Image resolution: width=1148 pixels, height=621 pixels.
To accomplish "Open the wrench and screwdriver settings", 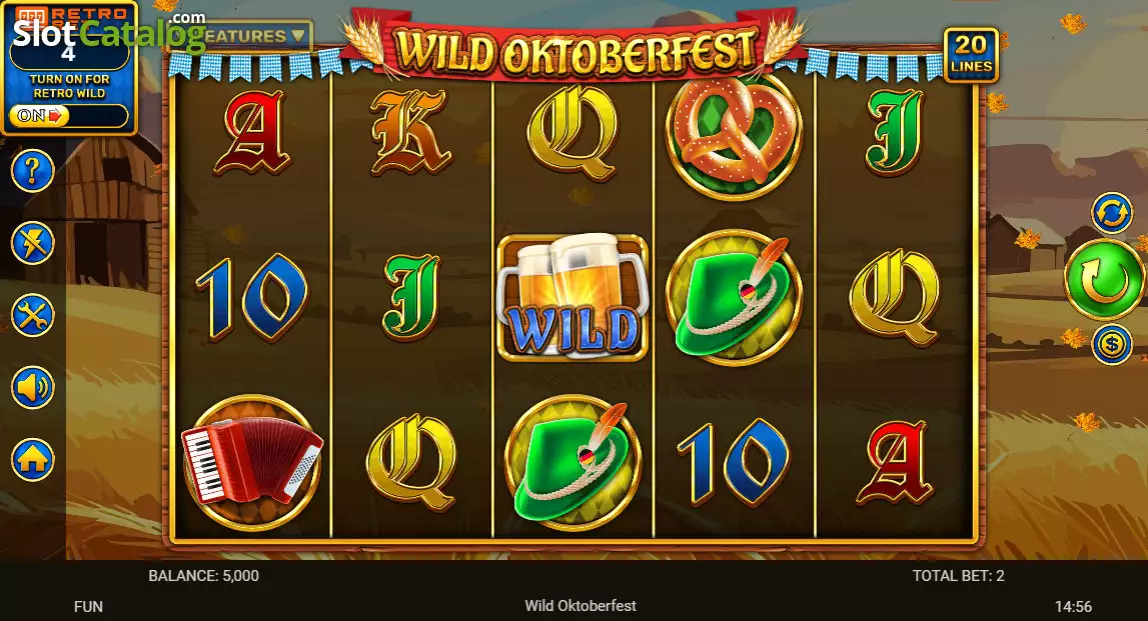I will point(32,316).
